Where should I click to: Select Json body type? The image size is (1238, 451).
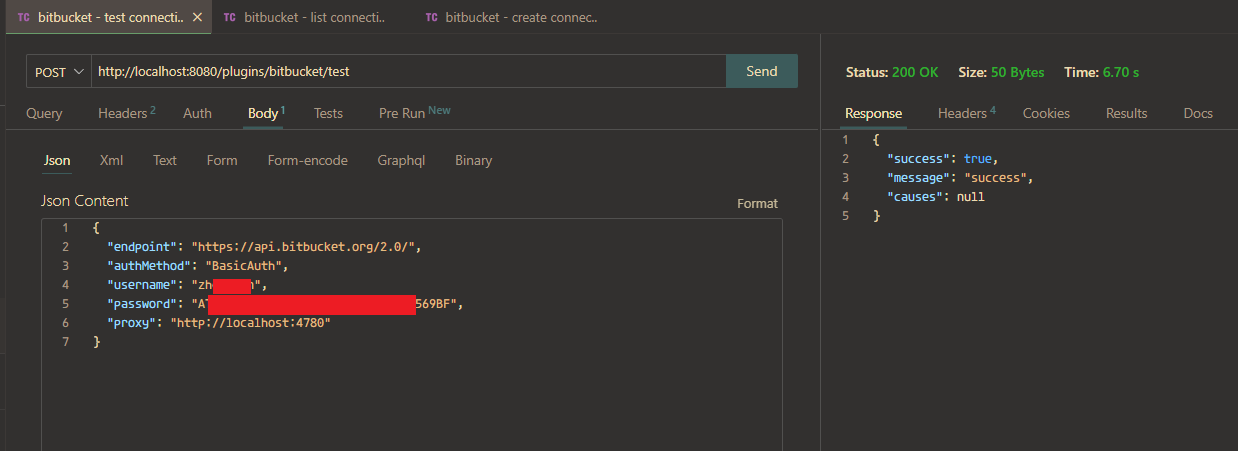[57, 160]
